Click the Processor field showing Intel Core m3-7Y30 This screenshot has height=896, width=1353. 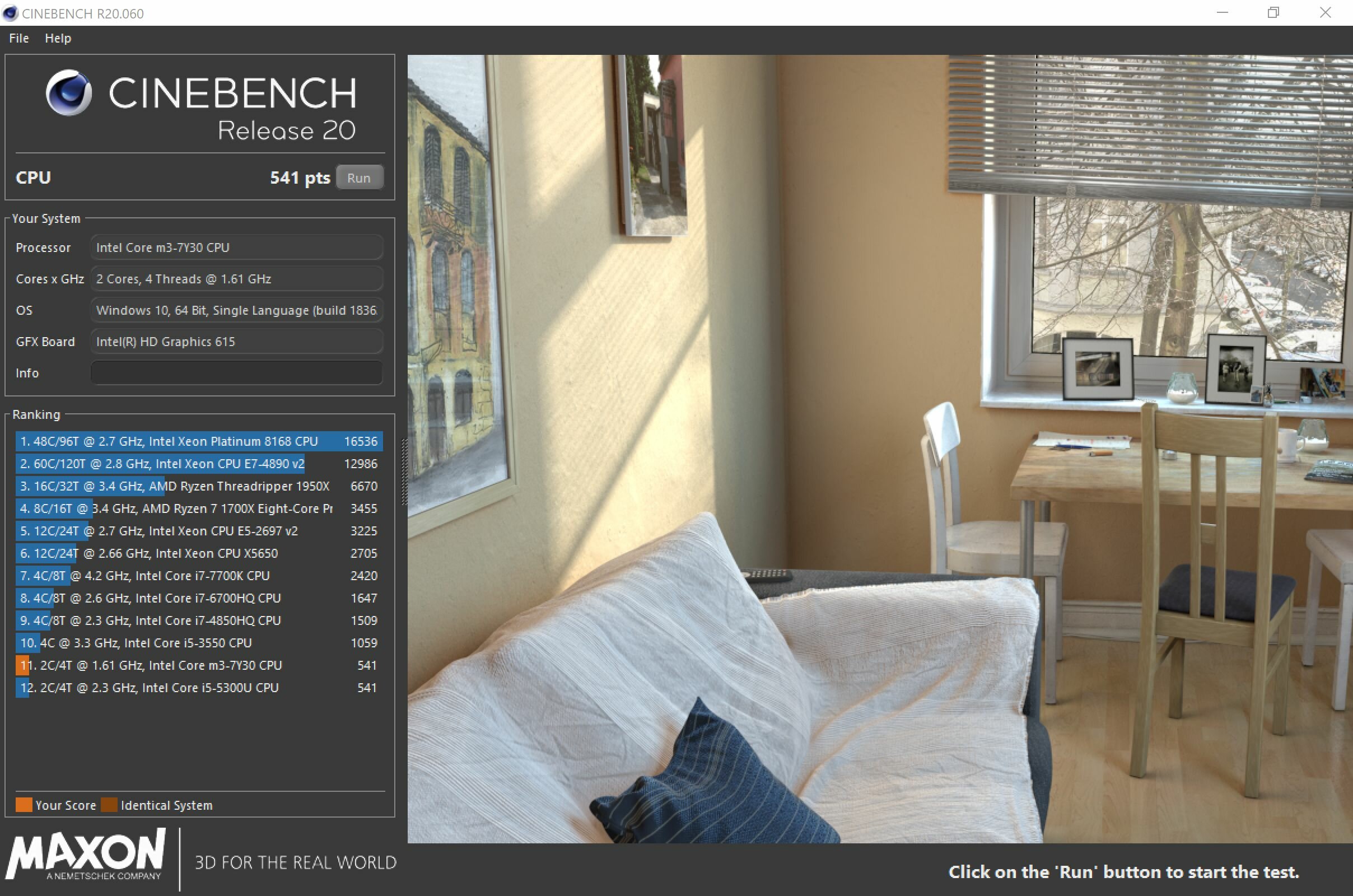[236, 248]
